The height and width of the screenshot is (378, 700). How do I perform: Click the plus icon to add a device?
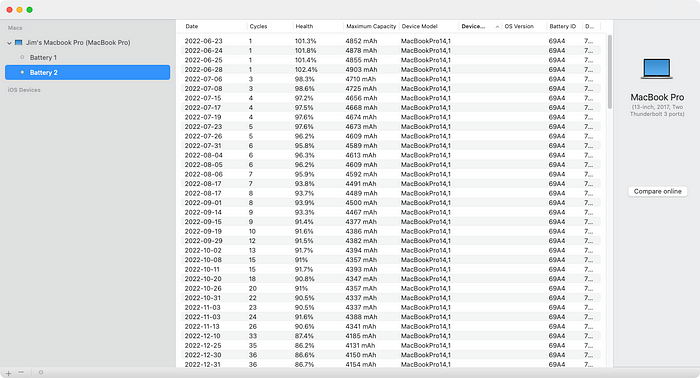tap(8, 373)
